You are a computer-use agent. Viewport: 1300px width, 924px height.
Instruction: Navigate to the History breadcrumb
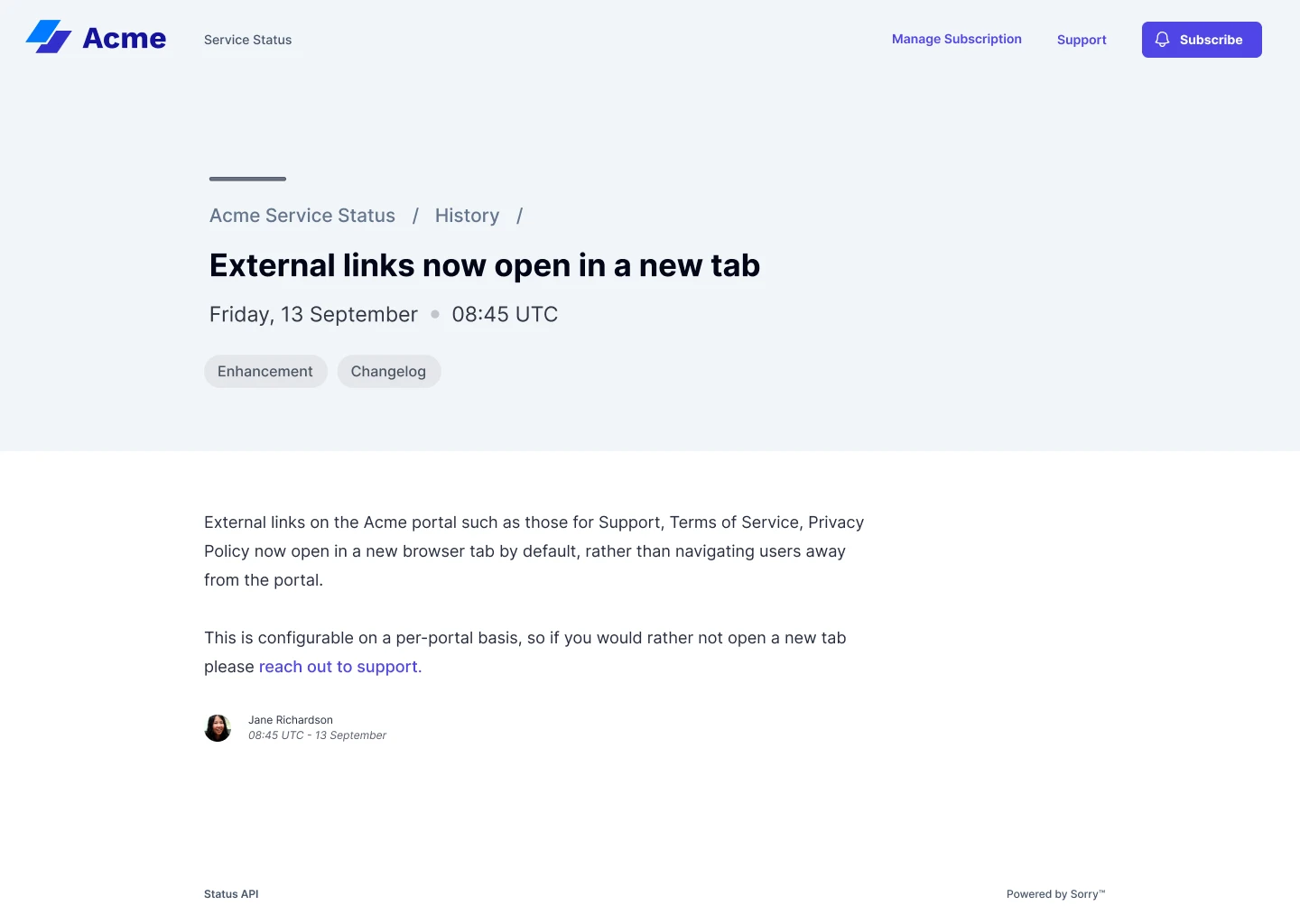[x=467, y=216]
